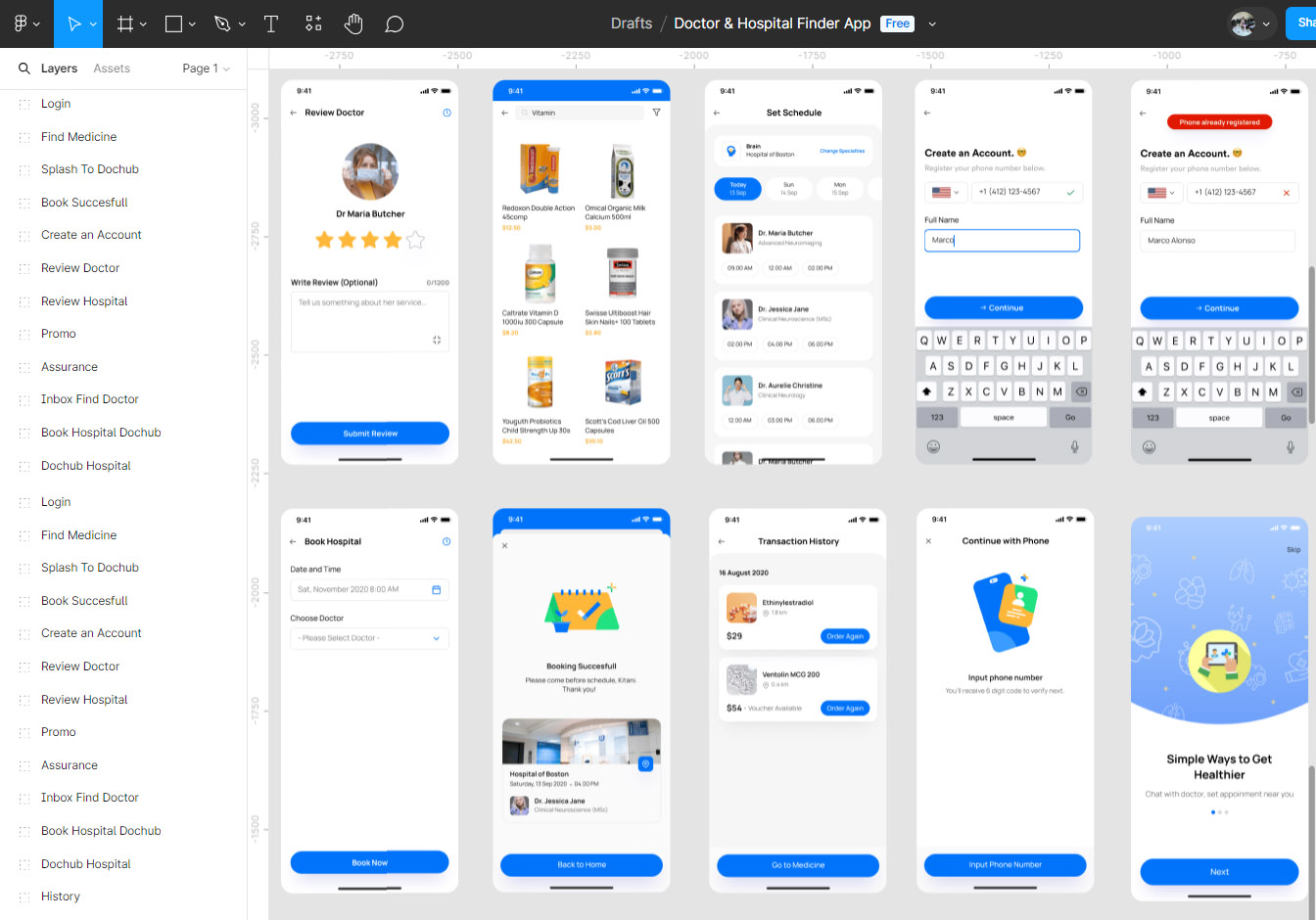Open the Figma main menu icon
The height and width of the screenshot is (920, 1316).
click(x=21, y=23)
